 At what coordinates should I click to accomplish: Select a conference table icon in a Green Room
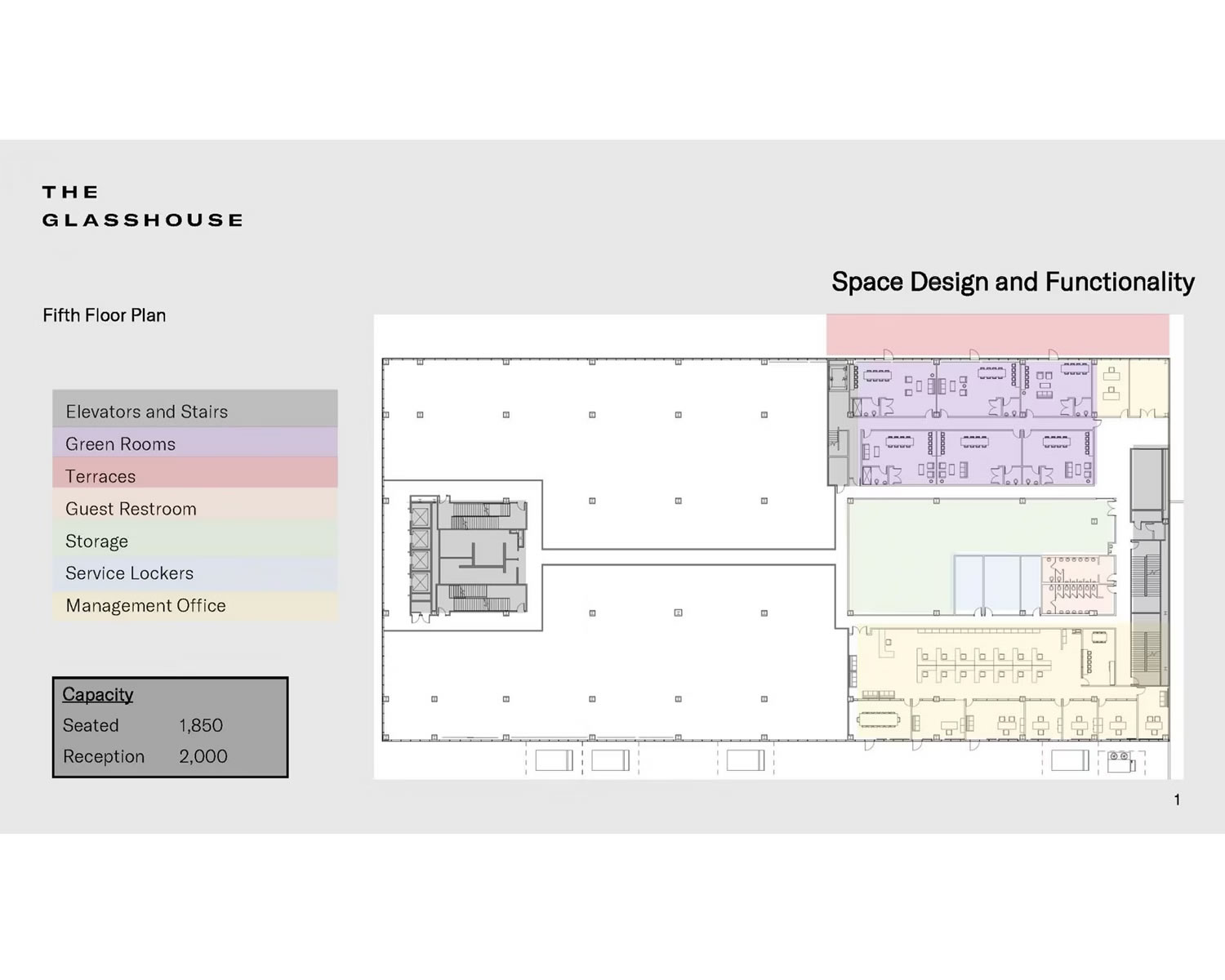click(x=876, y=376)
